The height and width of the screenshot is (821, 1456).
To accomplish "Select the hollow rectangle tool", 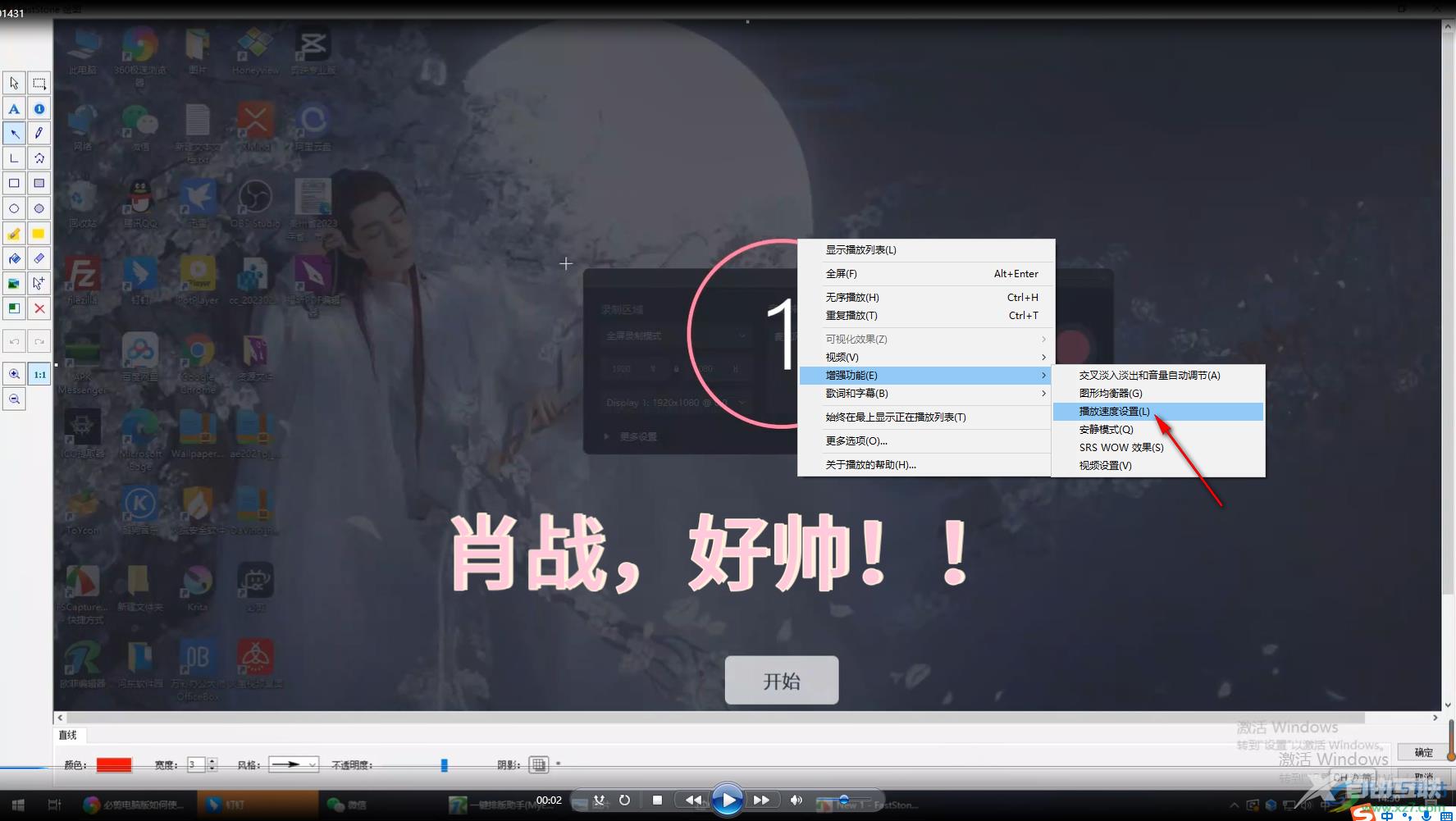I will 14,183.
